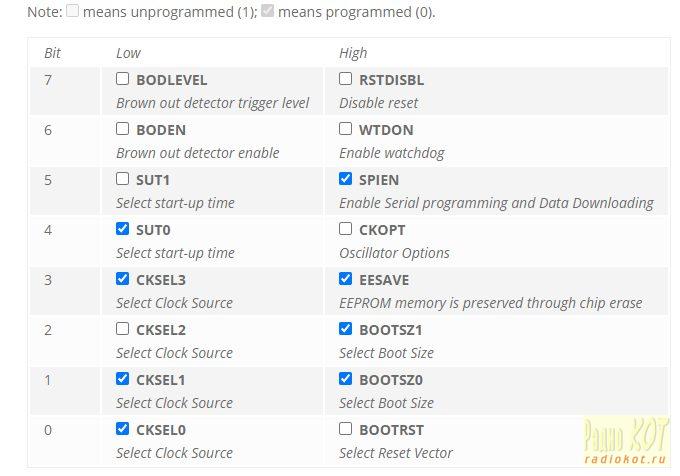
Task: Uncheck the SPIEN serial programming checkbox
Action: point(345,179)
